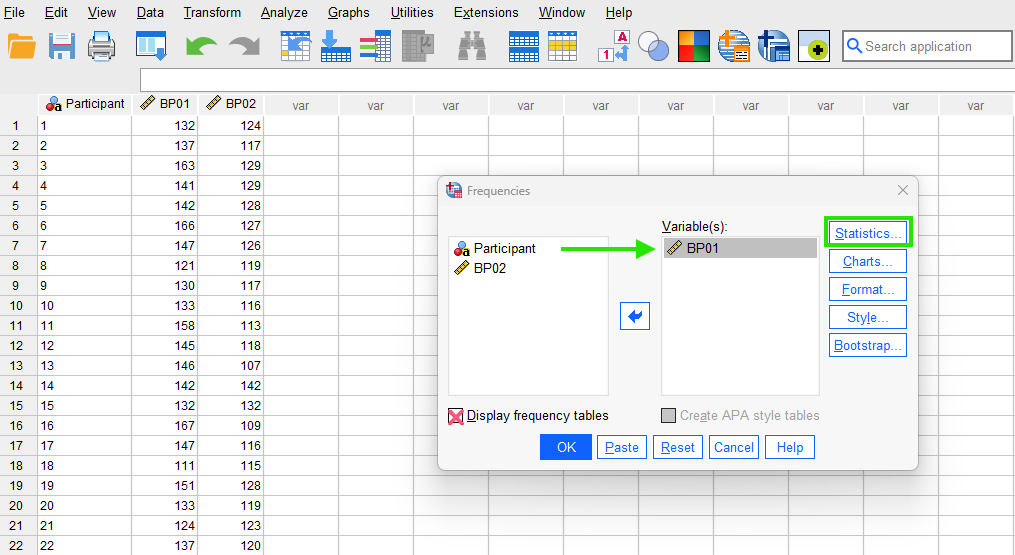
Task: Toggle Display frequency tables checkbox
Action: 456,416
